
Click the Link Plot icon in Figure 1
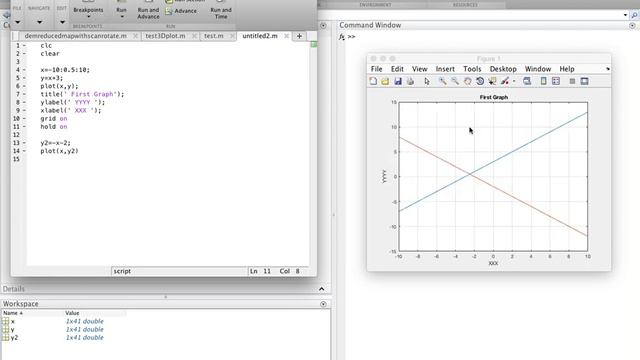(x=527, y=81)
